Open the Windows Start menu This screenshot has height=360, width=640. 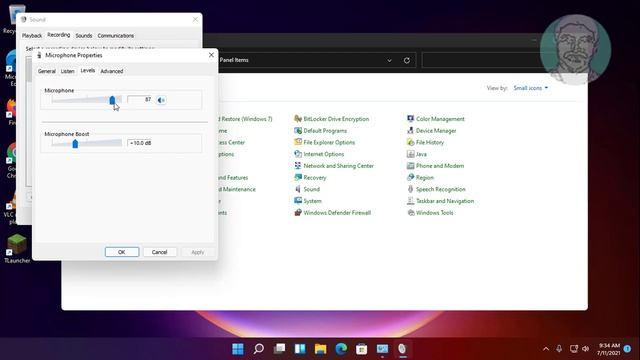click(238, 349)
